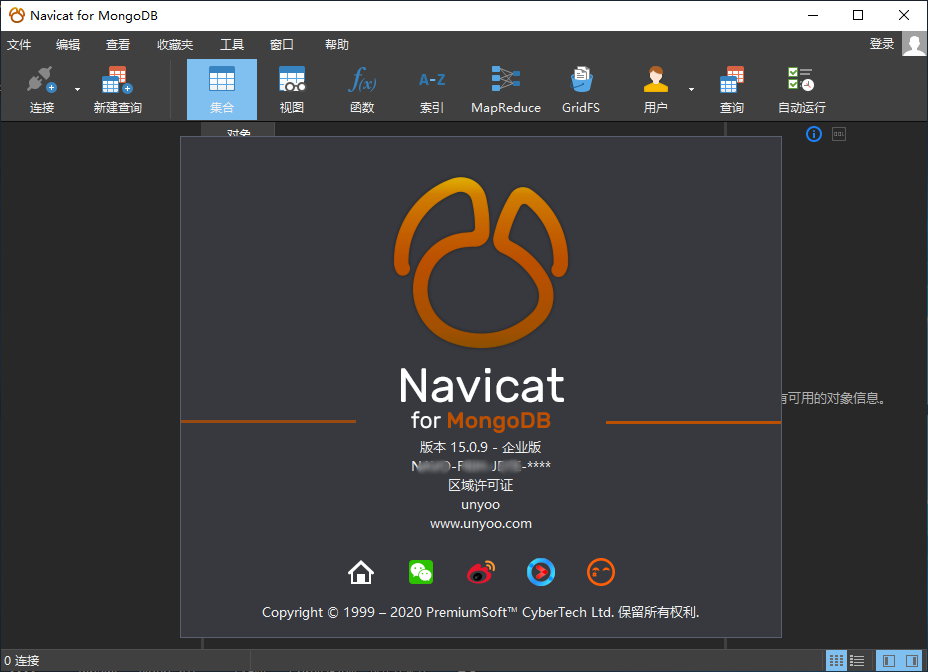
Task: Click the orange smiley face icon
Action: [x=601, y=573]
